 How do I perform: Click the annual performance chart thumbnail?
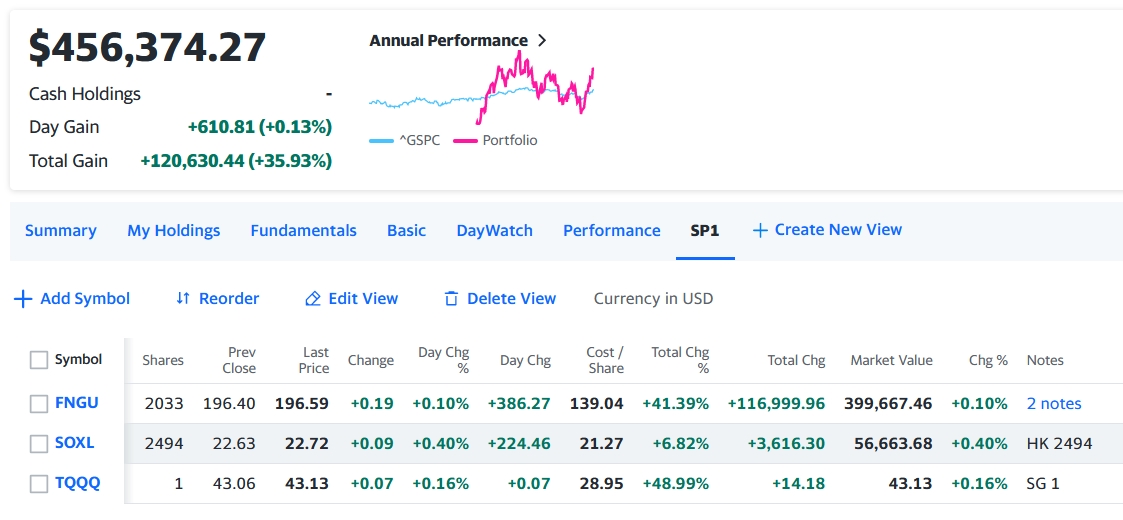coord(481,90)
